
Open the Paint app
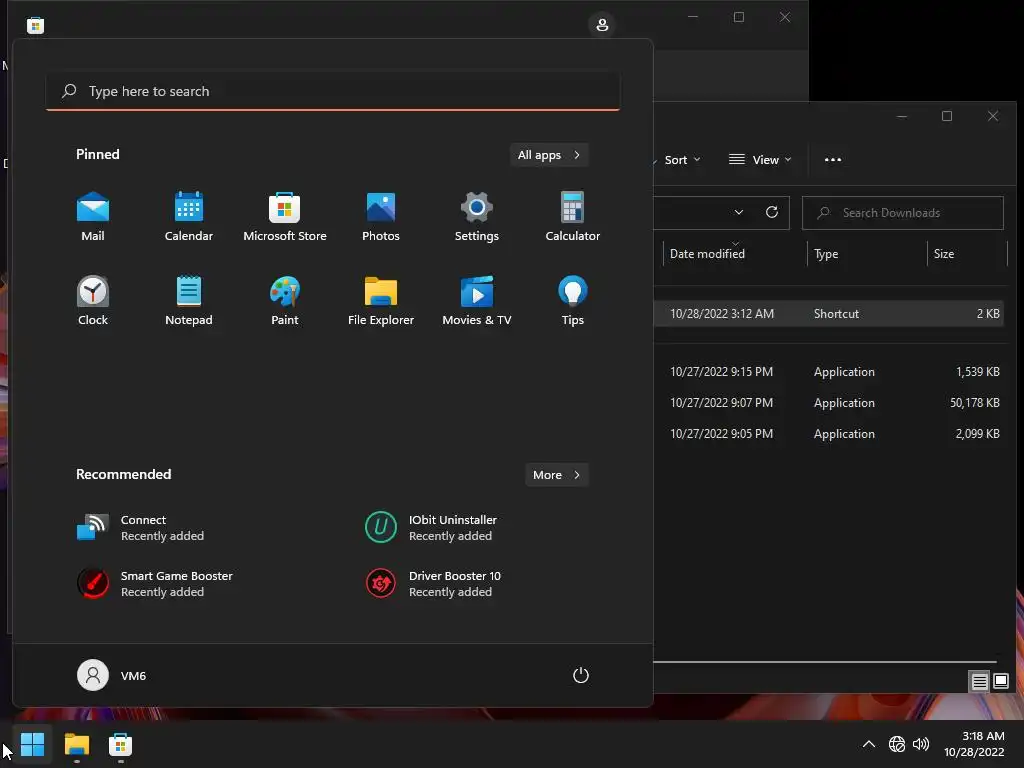(x=285, y=301)
